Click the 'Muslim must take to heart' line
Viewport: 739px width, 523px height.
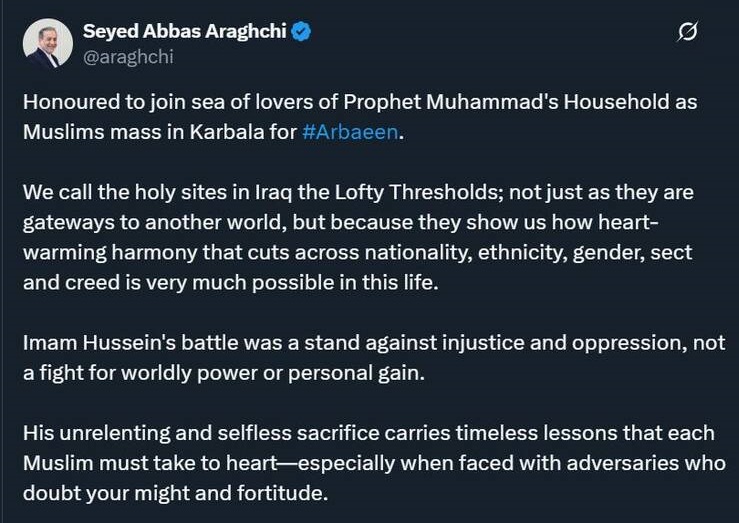coord(374,463)
